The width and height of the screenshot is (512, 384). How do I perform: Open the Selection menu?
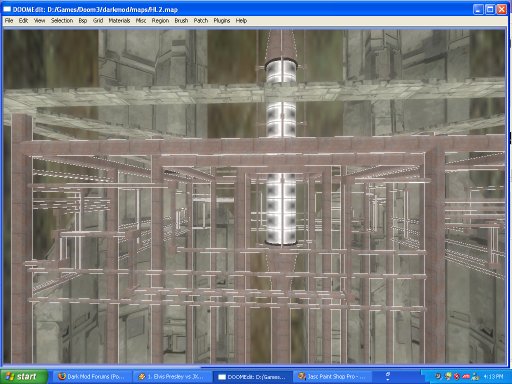[62, 21]
